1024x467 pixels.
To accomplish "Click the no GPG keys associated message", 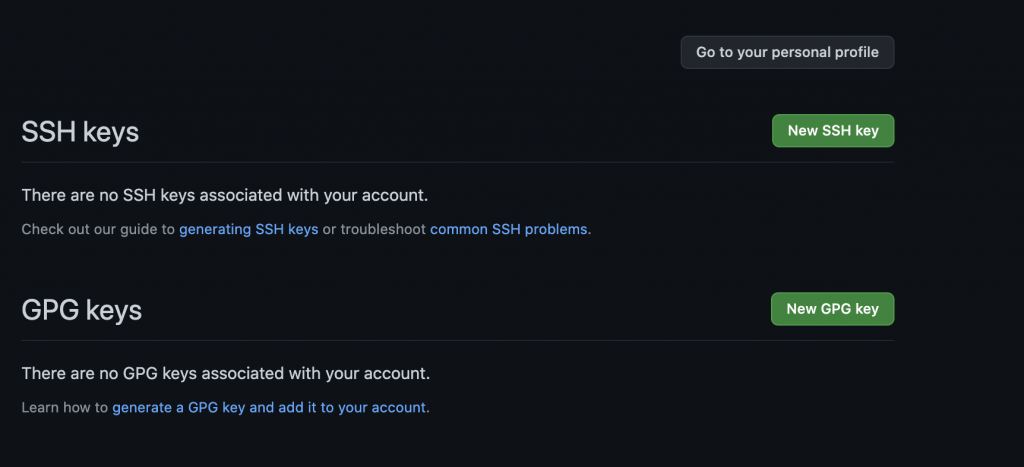I will 225,373.
